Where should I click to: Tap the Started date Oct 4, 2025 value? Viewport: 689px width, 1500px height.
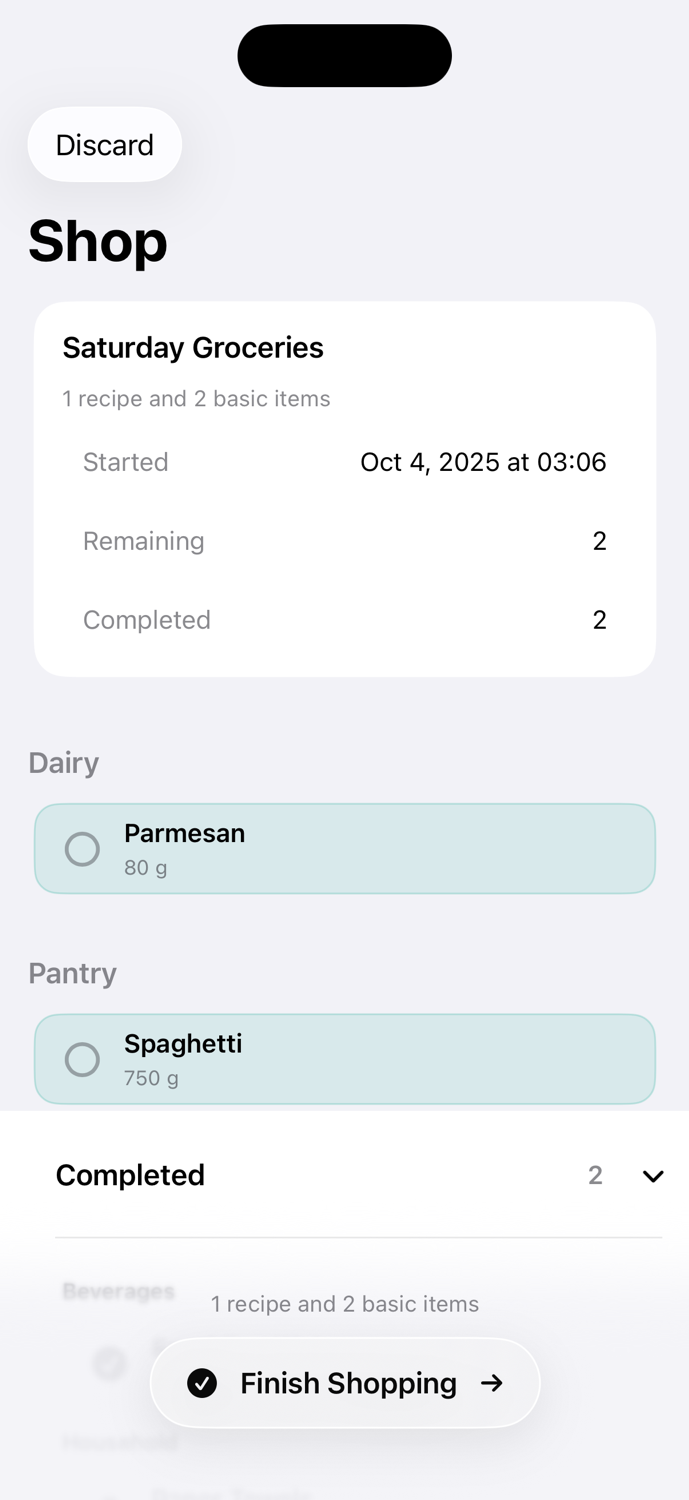[x=483, y=462]
